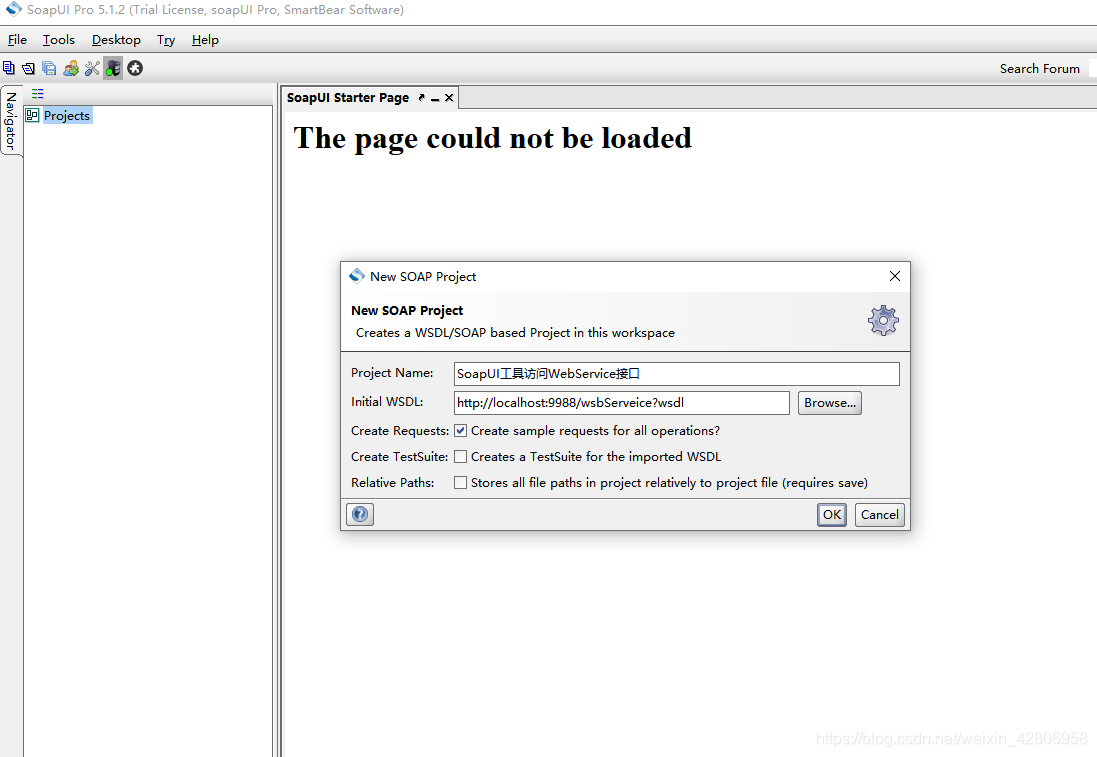Minimize the SoapUI Starter Page panel
This screenshot has height=757, width=1097.
point(435,99)
